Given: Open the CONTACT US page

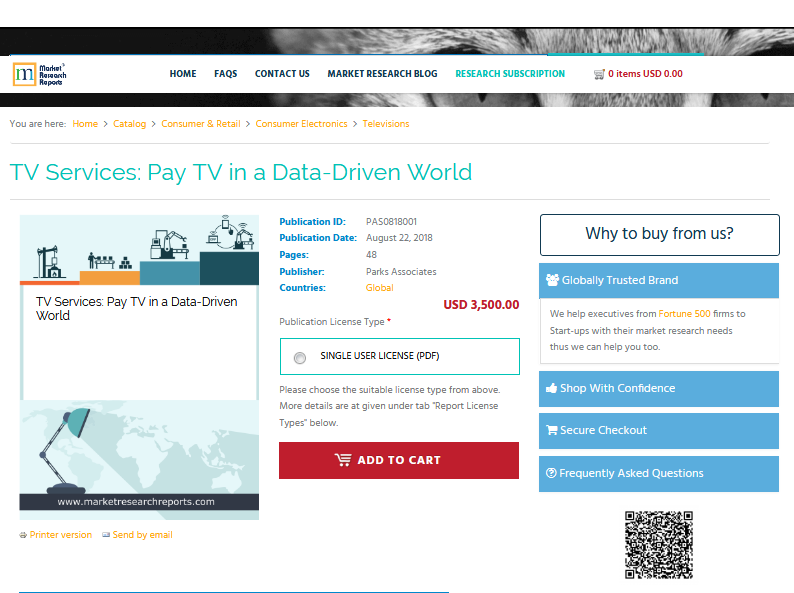Looking at the screenshot, I should [282, 74].
